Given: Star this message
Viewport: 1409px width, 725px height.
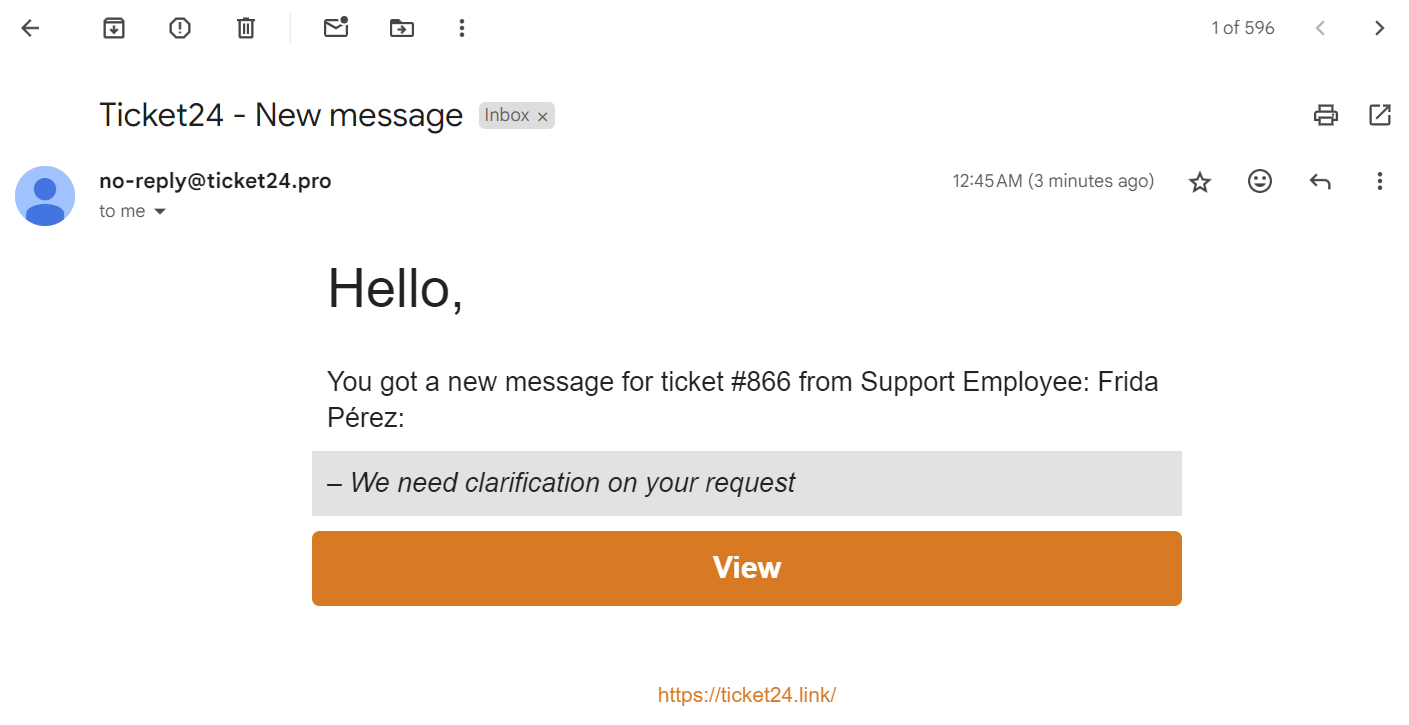Looking at the screenshot, I should pos(1200,181).
